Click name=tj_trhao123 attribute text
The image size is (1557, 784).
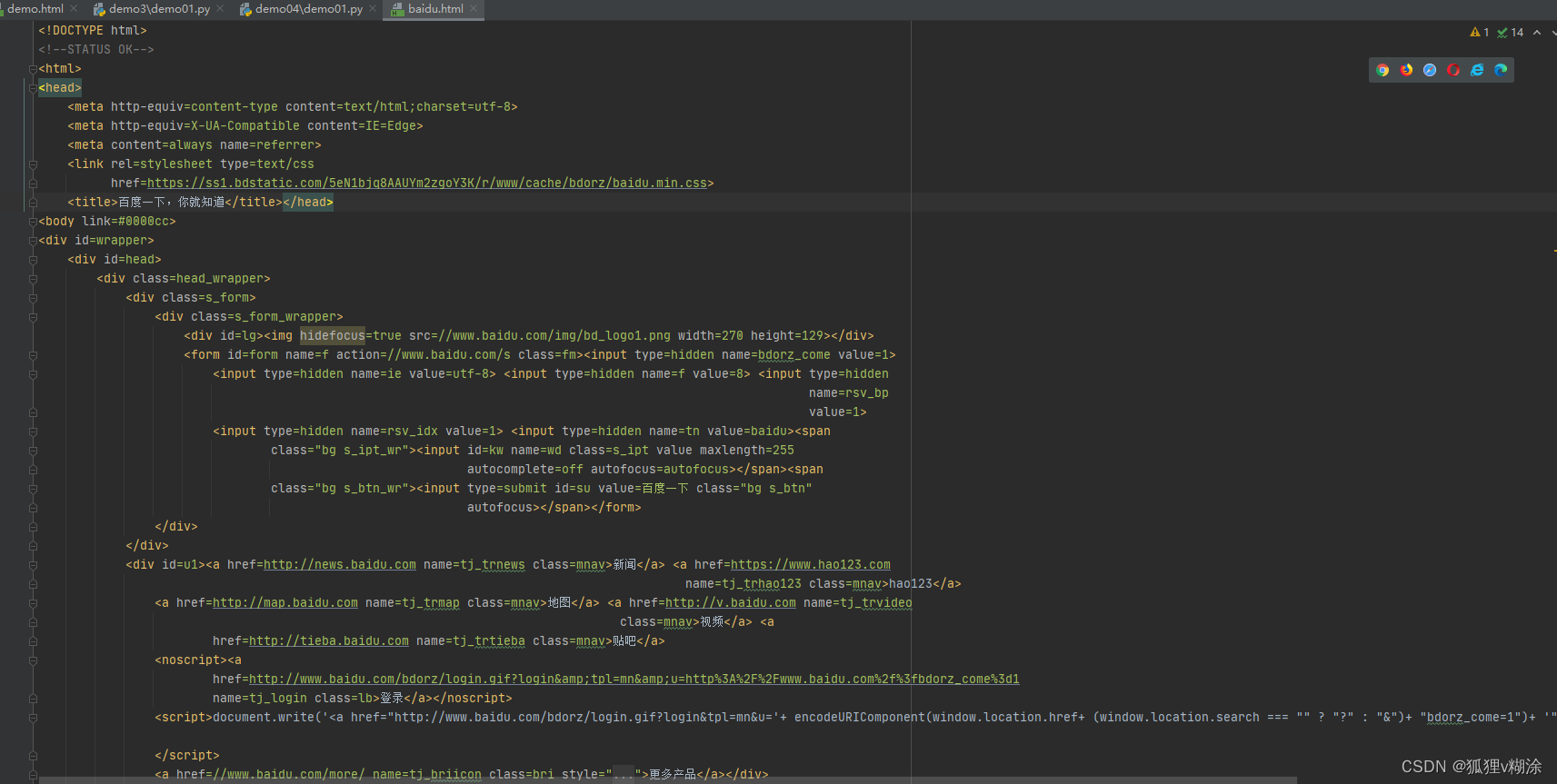[x=744, y=584]
